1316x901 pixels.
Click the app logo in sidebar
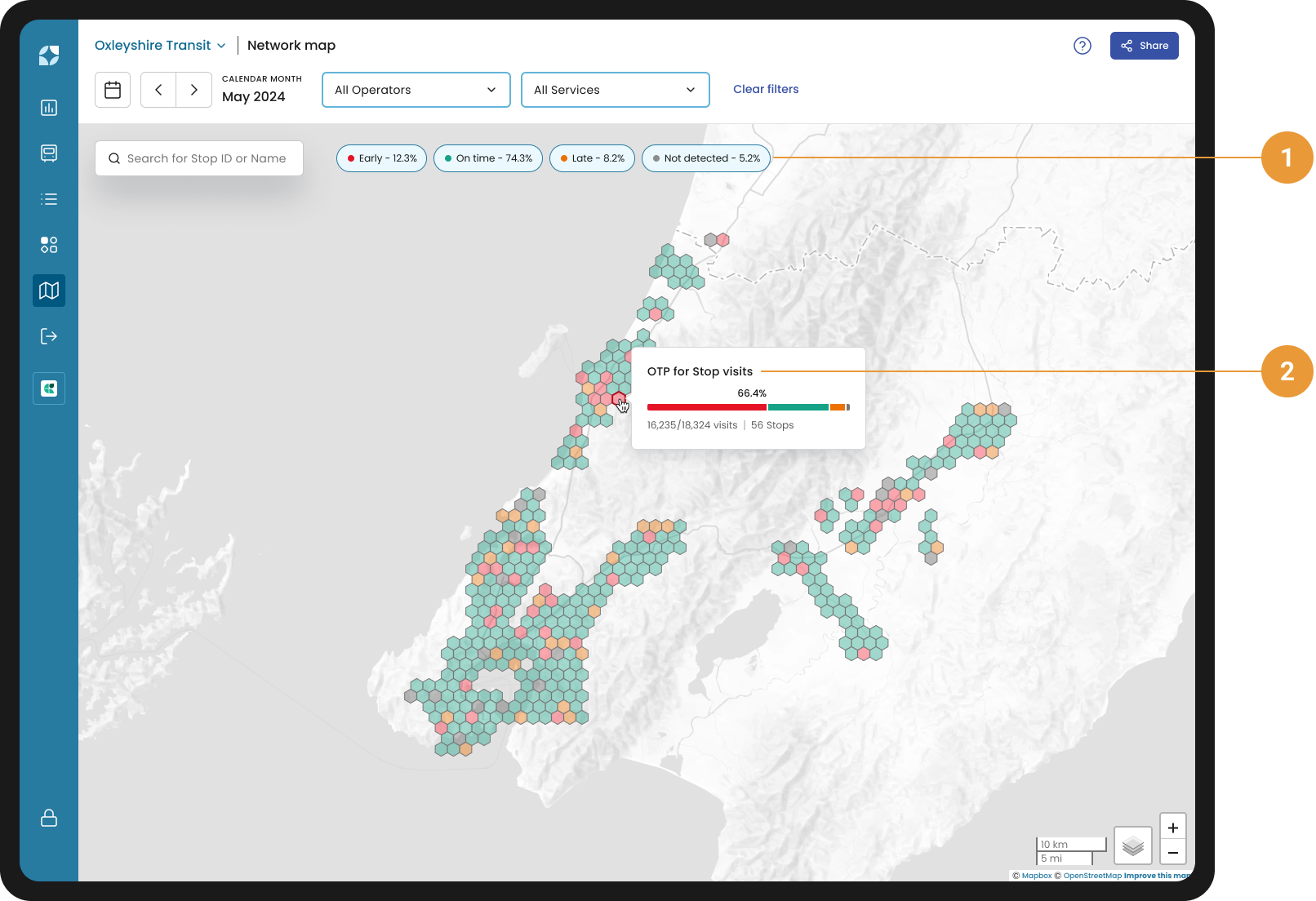(49, 55)
